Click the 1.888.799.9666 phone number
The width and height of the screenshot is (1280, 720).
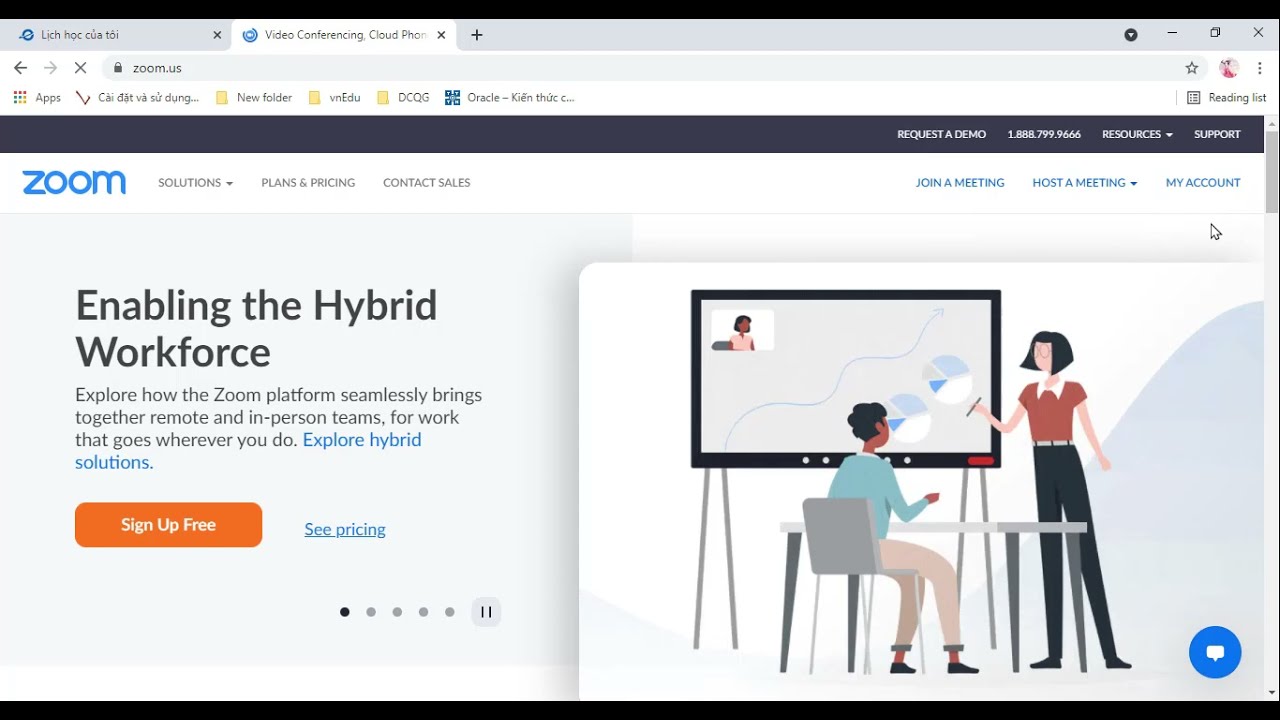[x=1044, y=134]
